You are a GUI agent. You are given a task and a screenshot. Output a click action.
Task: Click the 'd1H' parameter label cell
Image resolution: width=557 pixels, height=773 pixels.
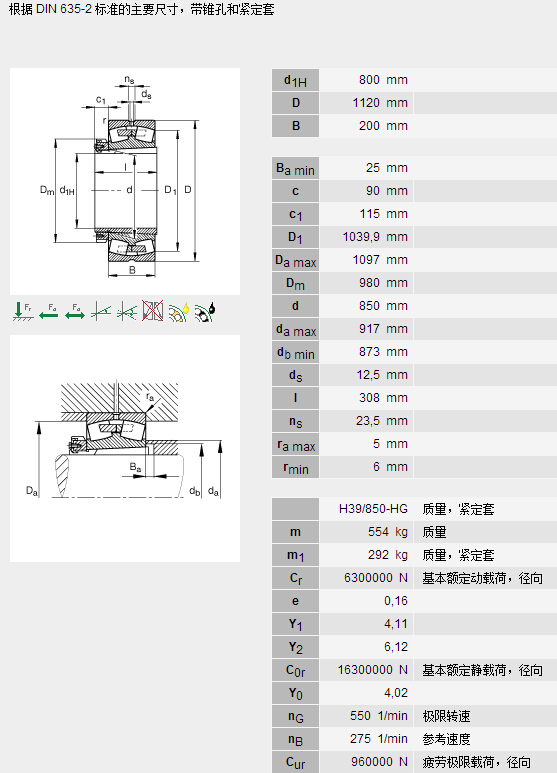tap(295, 80)
